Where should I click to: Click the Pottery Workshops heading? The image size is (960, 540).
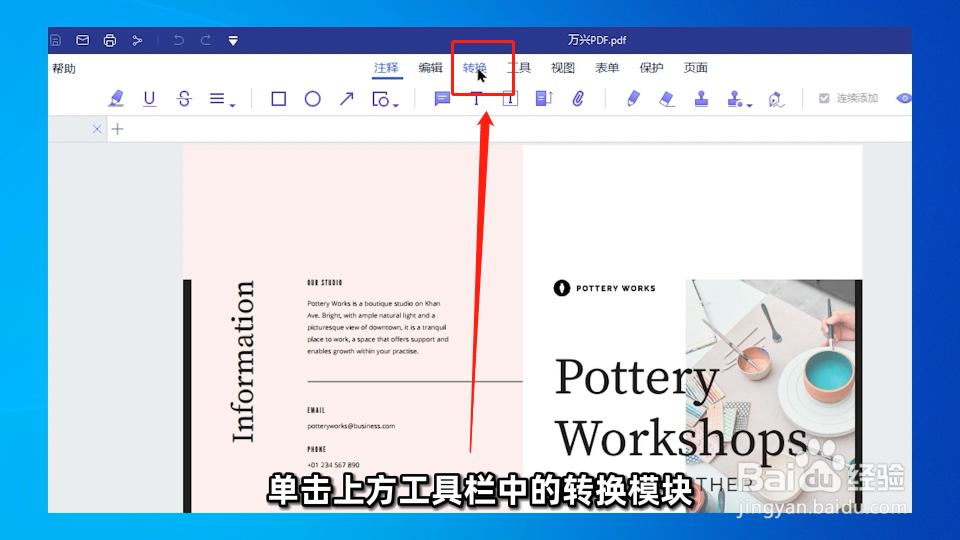click(x=681, y=407)
